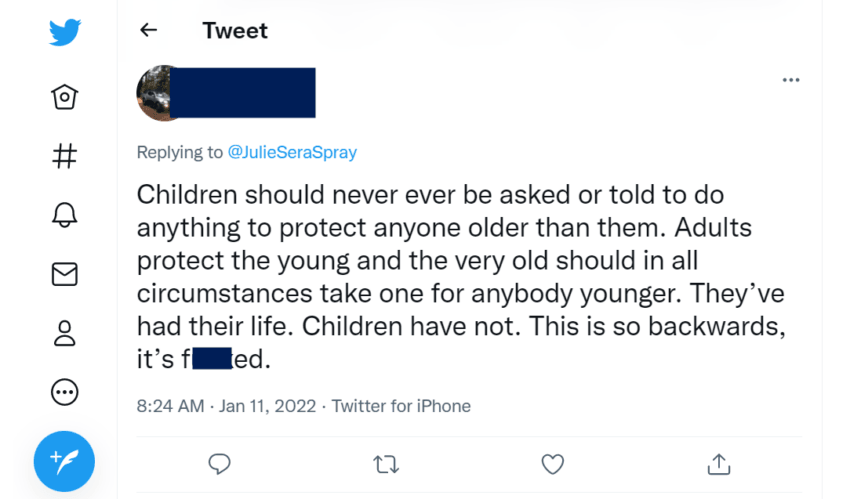Go to the Home timeline icon
This screenshot has height=499, width=850.
tap(65, 96)
